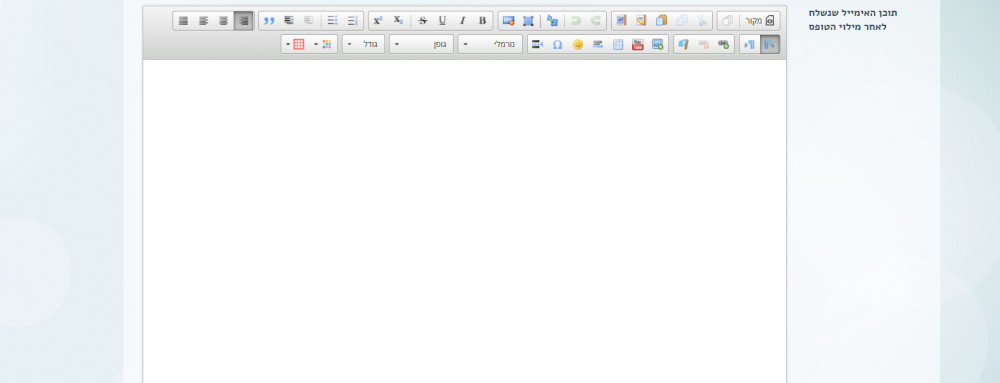Open the multicolor palette text color dropdown
Image resolution: width=1000 pixels, height=383 pixels.
pos(323,45)
